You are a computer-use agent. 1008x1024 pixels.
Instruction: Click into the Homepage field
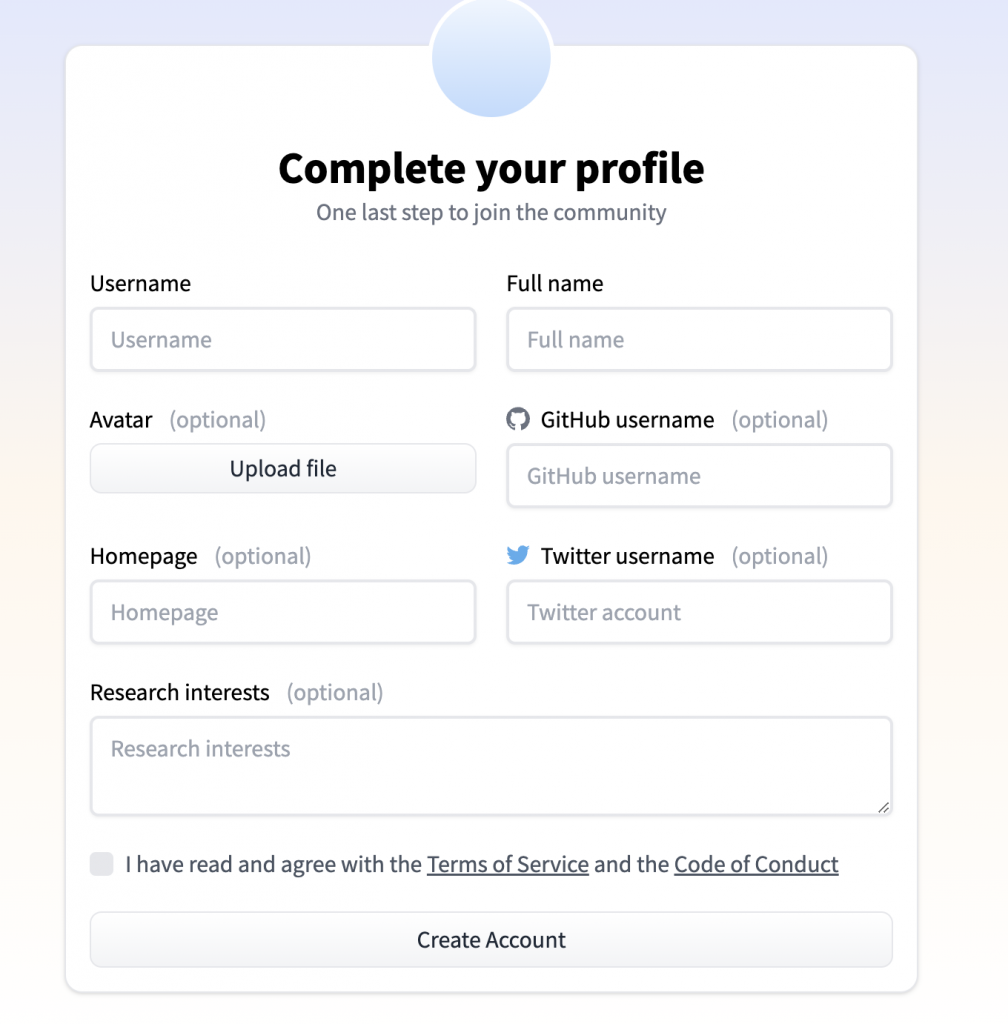pos(283,613)
